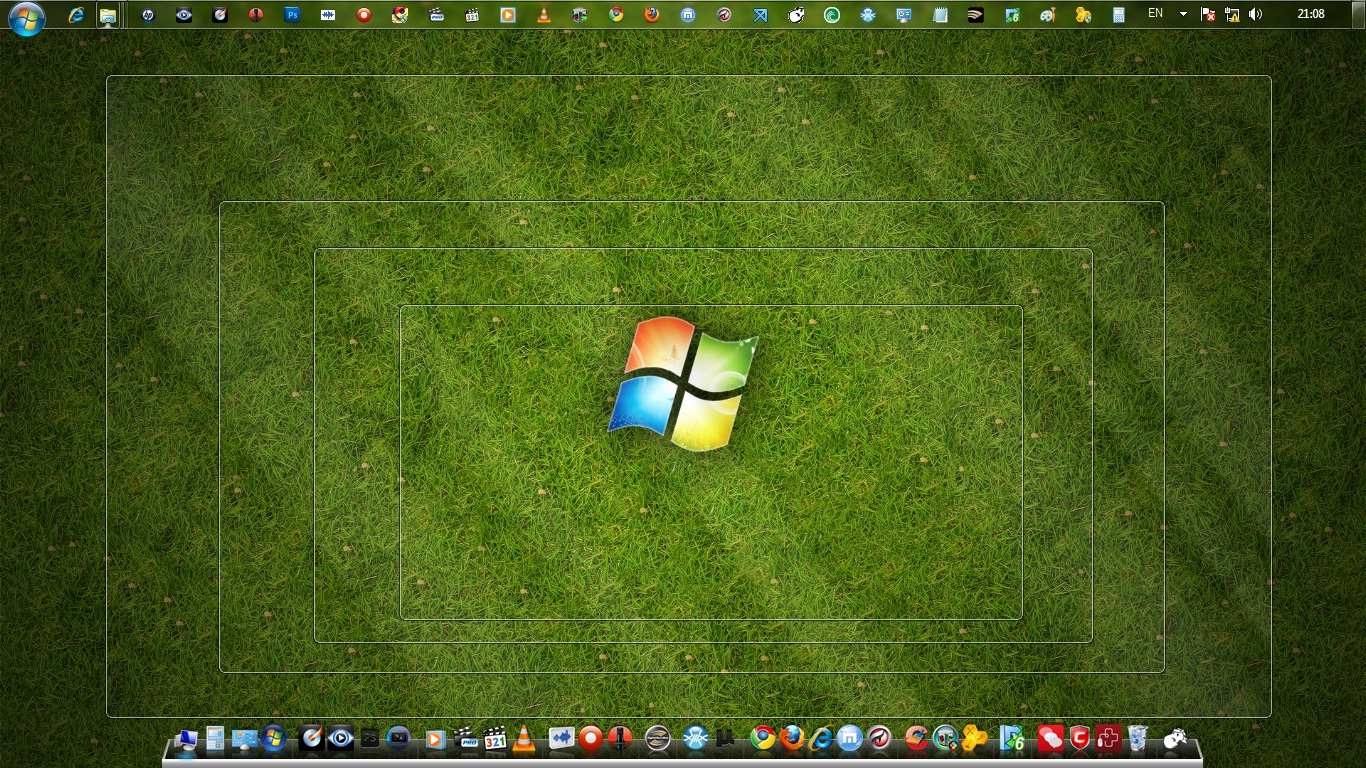This screenshot has height=768, width=1366.
Task: Open Firefox from the top taskbar
Action: (x=652, y=15)
